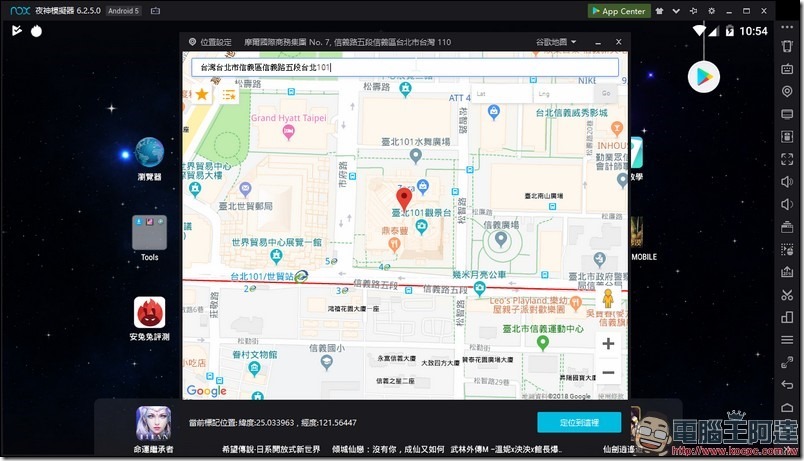
Task: Click the Go button beside coordinates
Action: (x=606, y=93)
